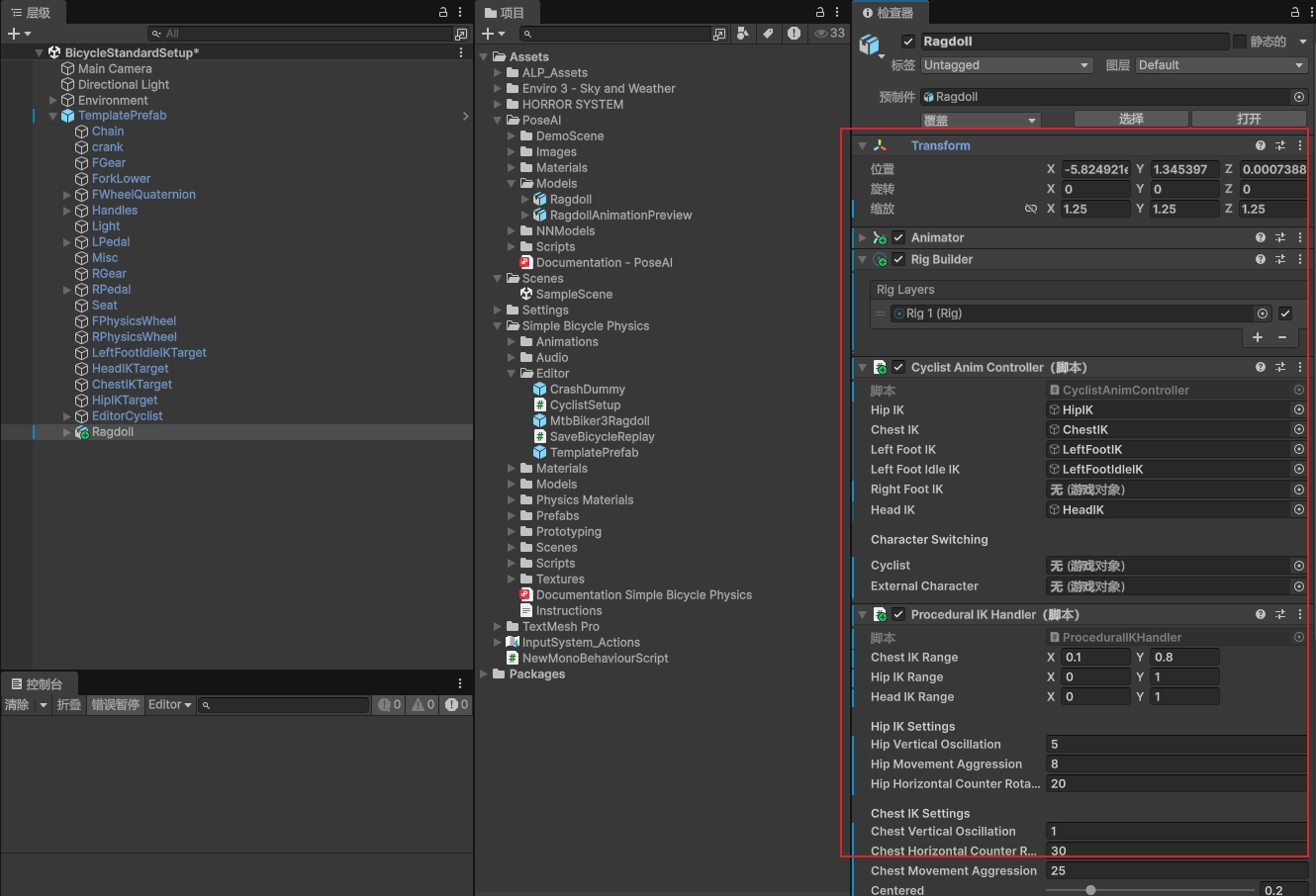Viewport: 1316px width, 896px height.
Task: Open Rig Builder preset settings icon
Action: click(1280, 259)
